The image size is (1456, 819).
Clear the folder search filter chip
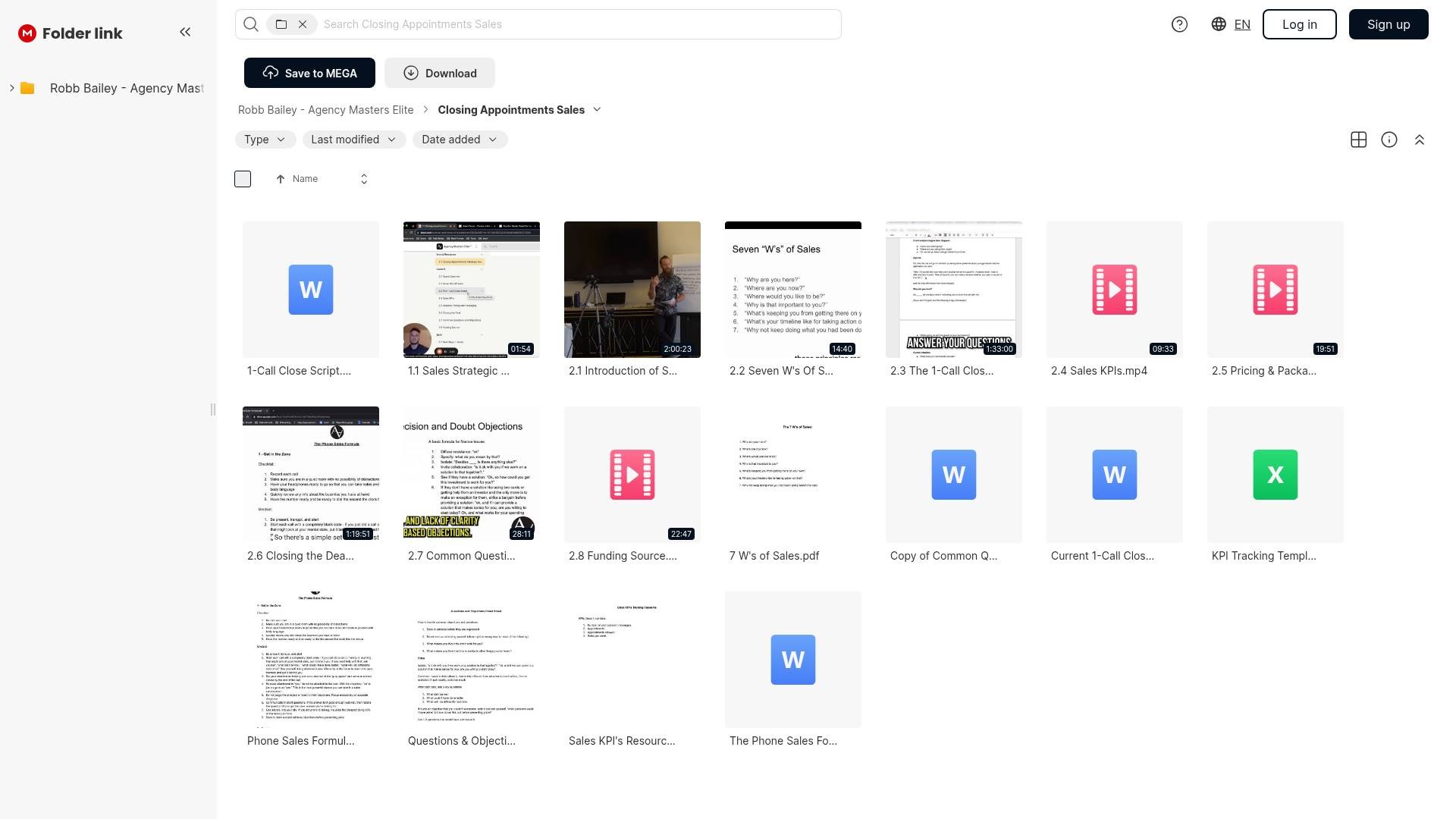[303, 24]
